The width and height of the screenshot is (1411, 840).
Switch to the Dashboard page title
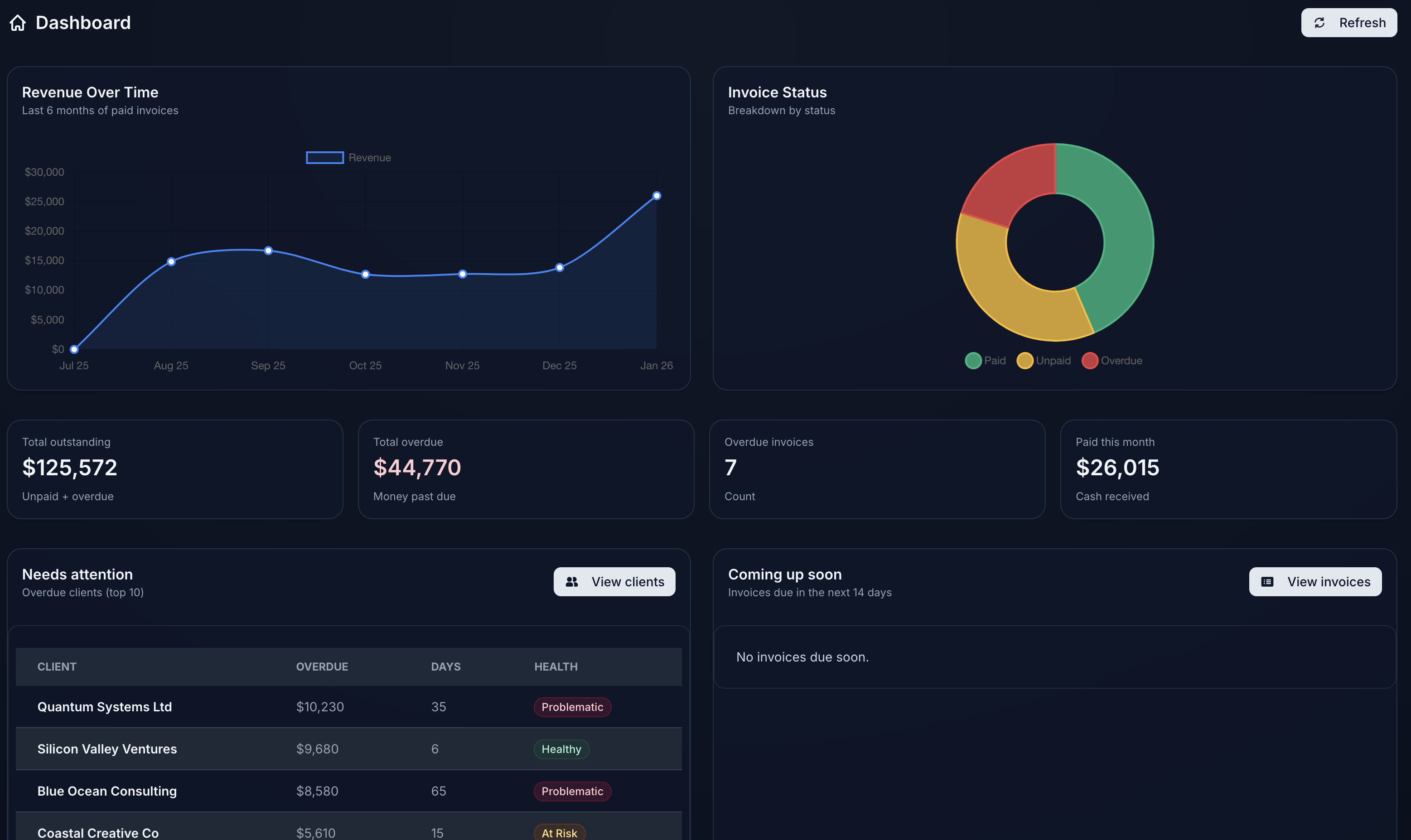click(83, 23)
